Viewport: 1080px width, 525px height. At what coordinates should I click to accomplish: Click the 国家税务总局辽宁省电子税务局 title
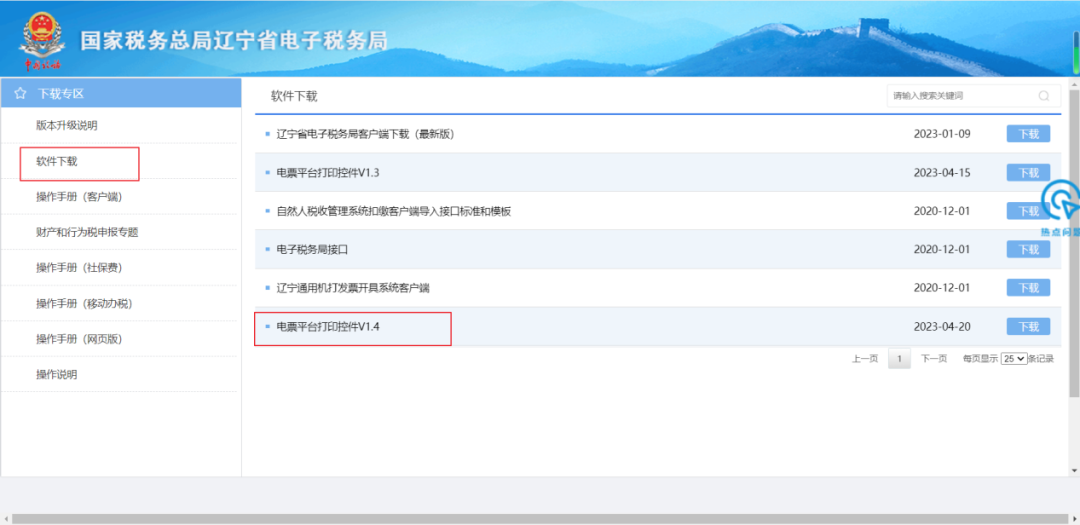click(233, 40)
